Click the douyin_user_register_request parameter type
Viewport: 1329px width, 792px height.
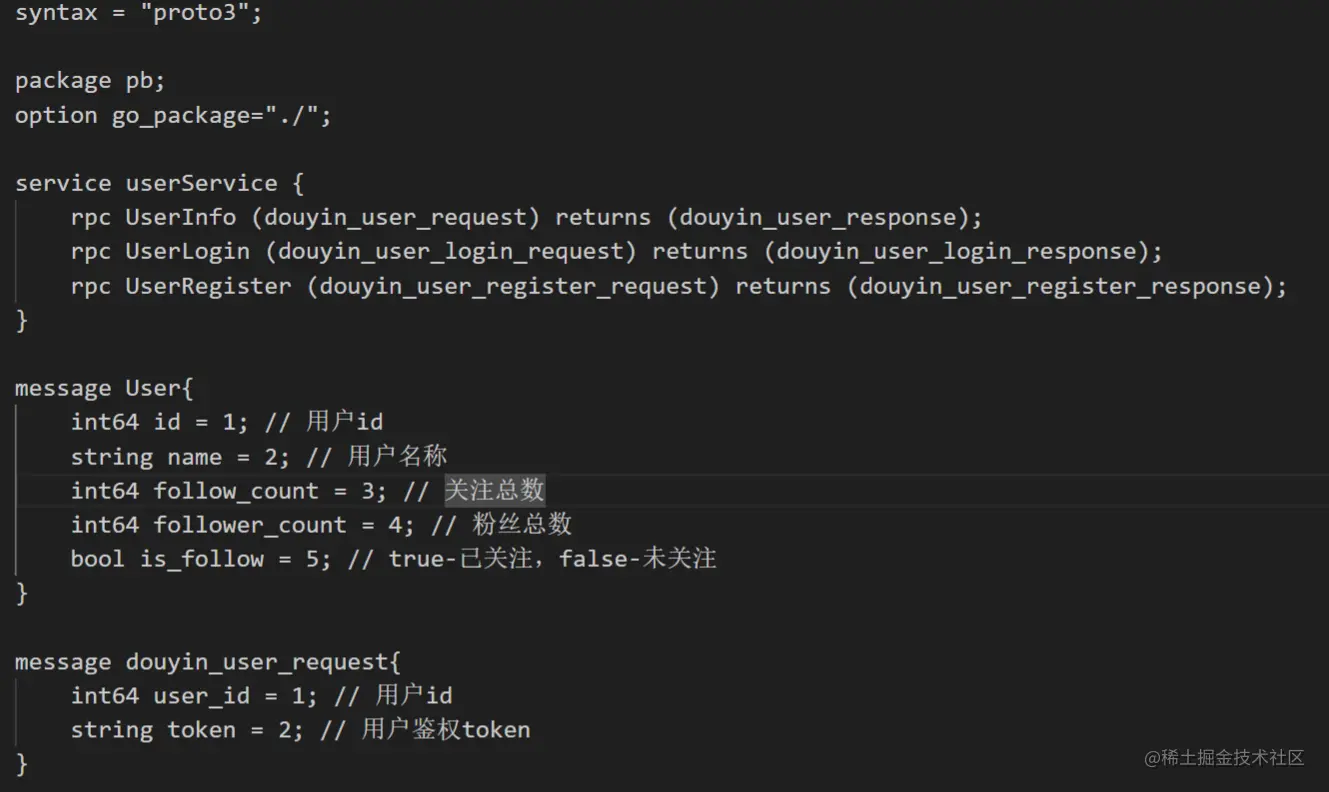click(x=513, y=286)
